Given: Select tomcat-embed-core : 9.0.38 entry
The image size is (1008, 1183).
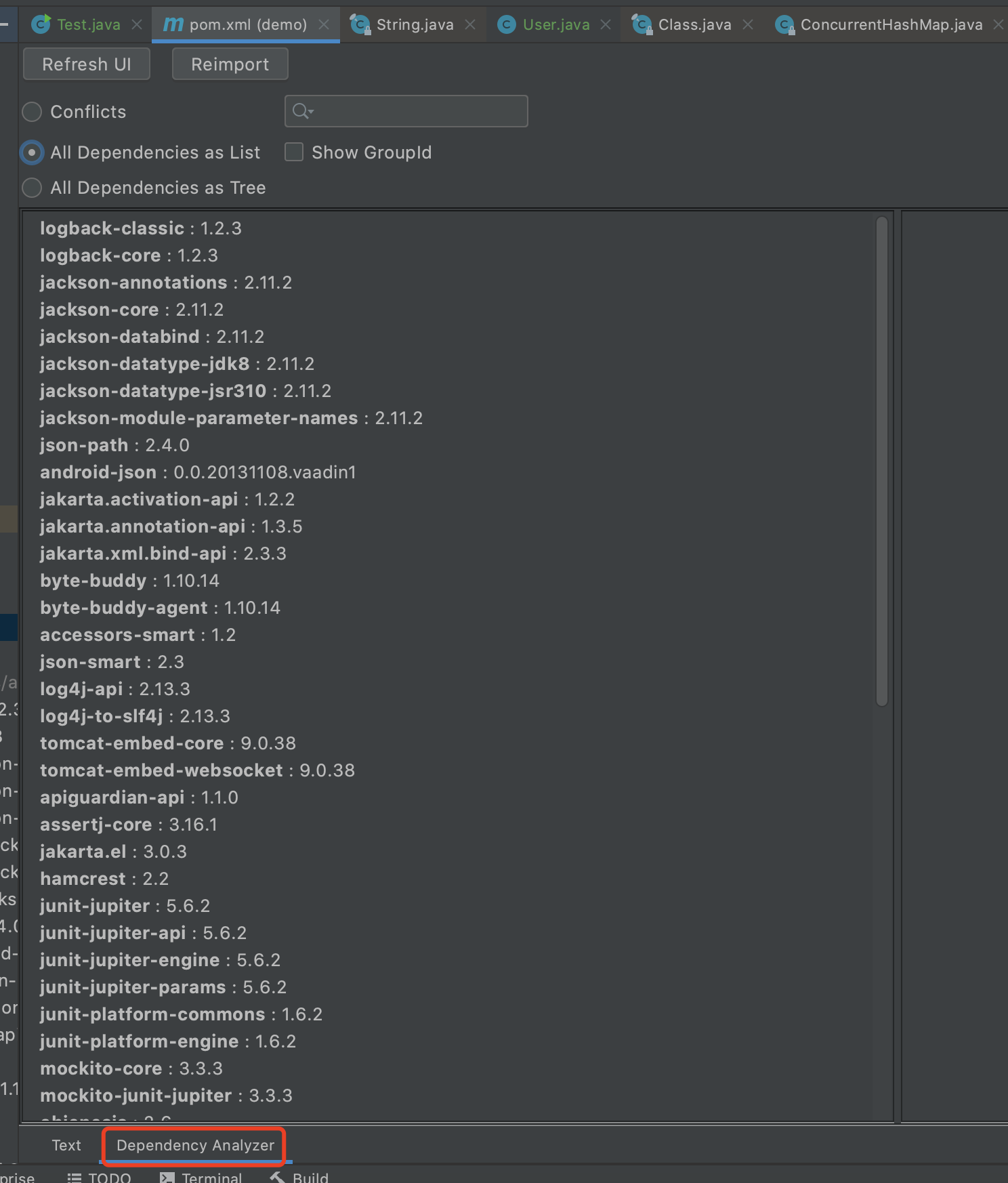Looking at the screenshot, I should [x=168, y=743].
